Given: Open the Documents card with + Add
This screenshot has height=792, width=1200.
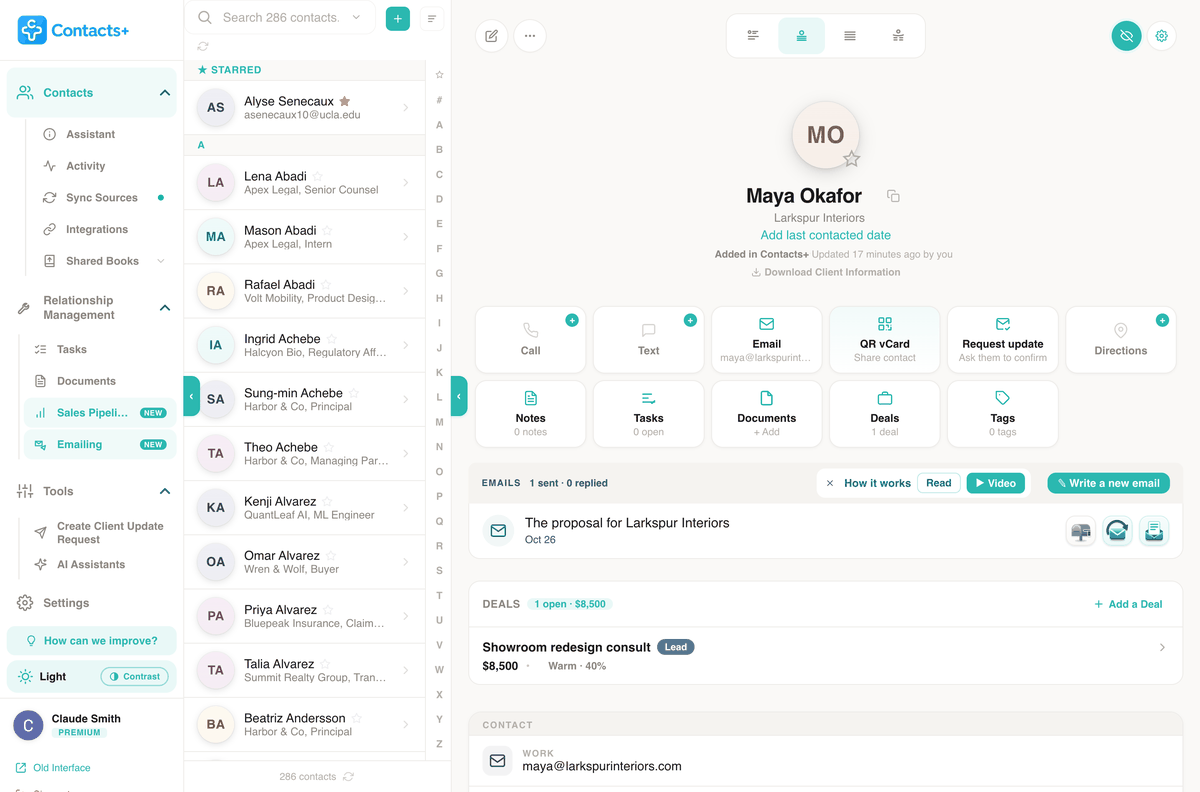Looking at the screenshot, I should coord(767,414).
